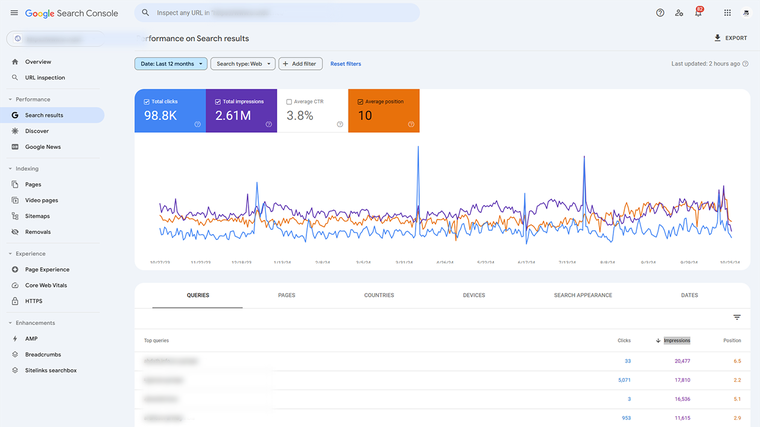Toggle the Average position checkbox
This screenshot has width=760, height=427.
coord(360,101)
